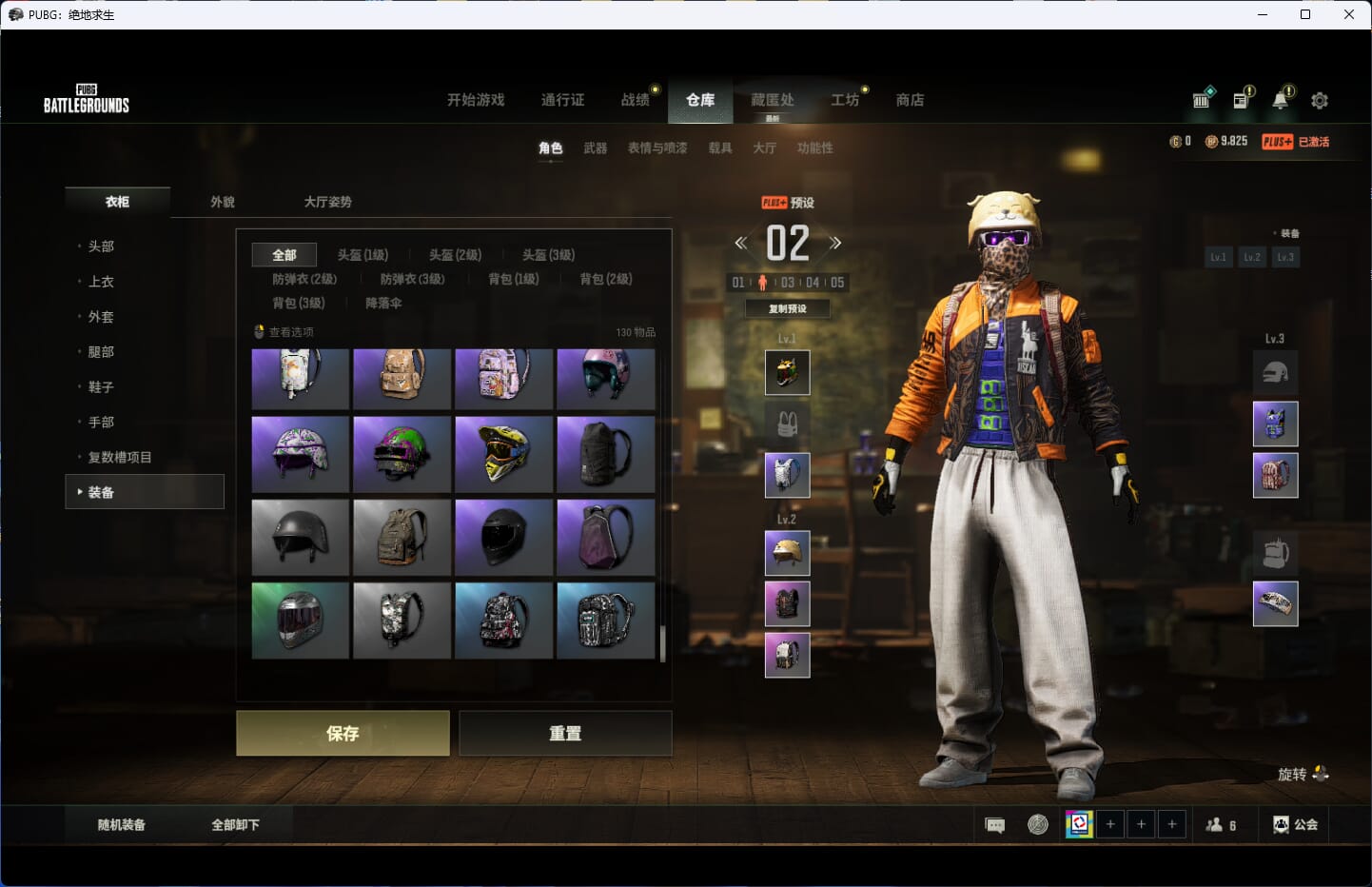Filter by 背包 (1级) backpacks
This screenshot has height=887, width=1372.
pos(514,279)
